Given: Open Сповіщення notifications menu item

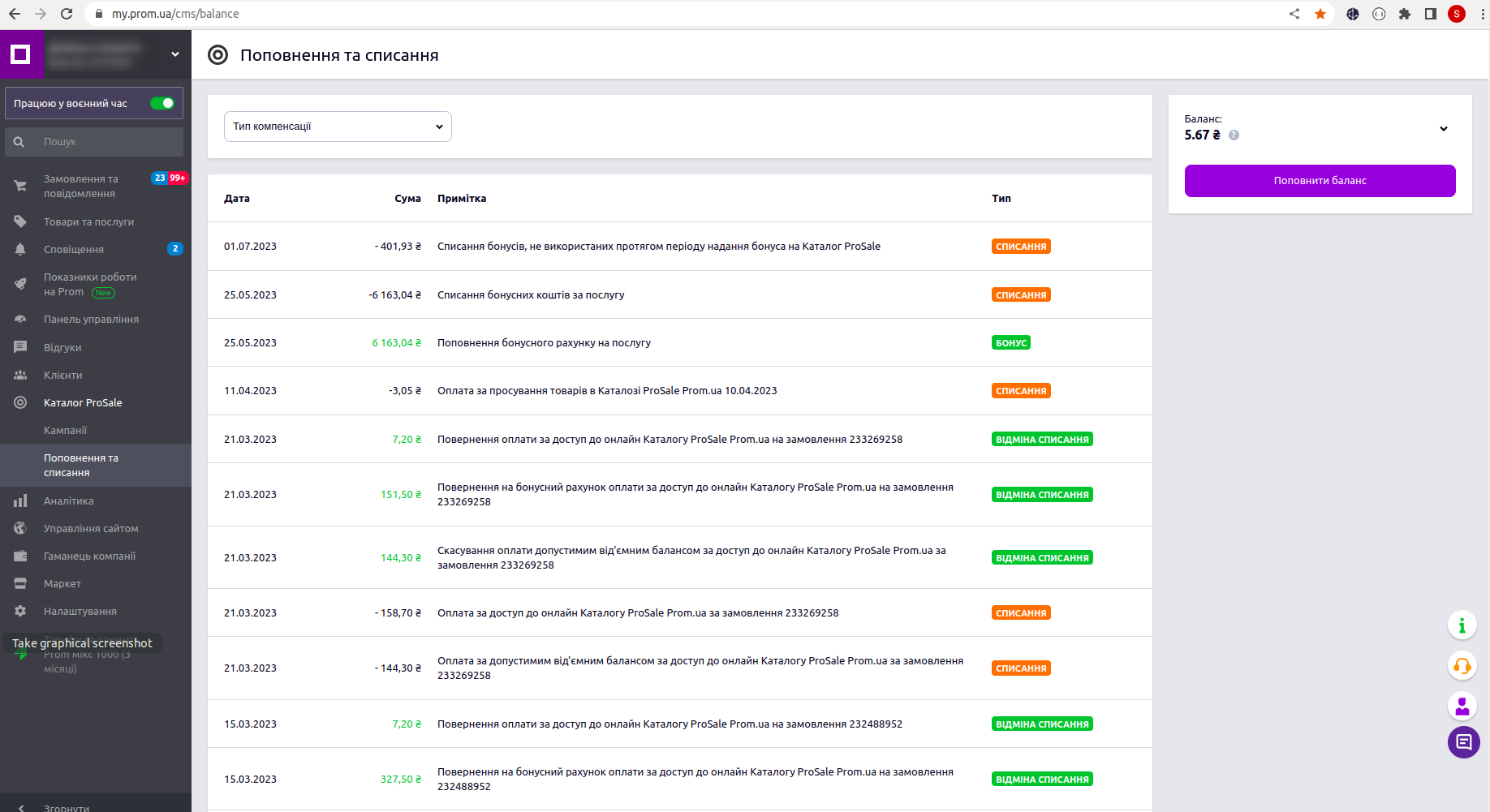Looking at the screenshot, I should click(x=74, y=250).
